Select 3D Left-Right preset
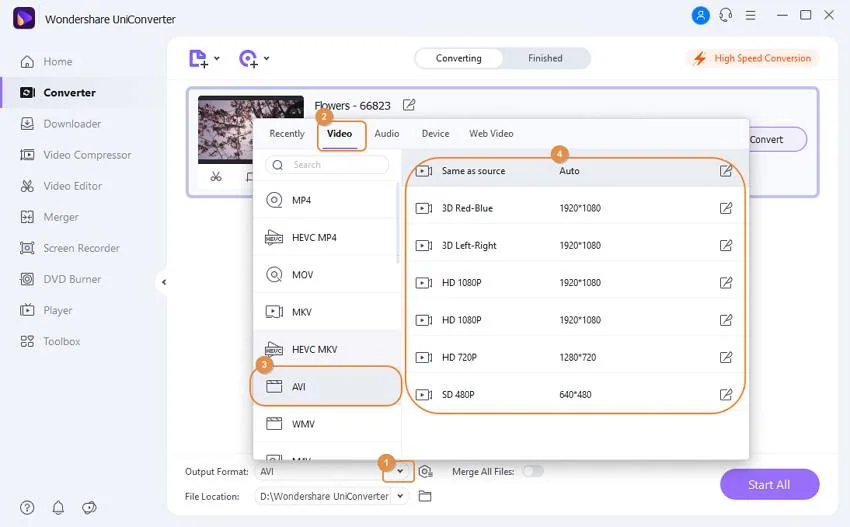 [x=575, y=246]
